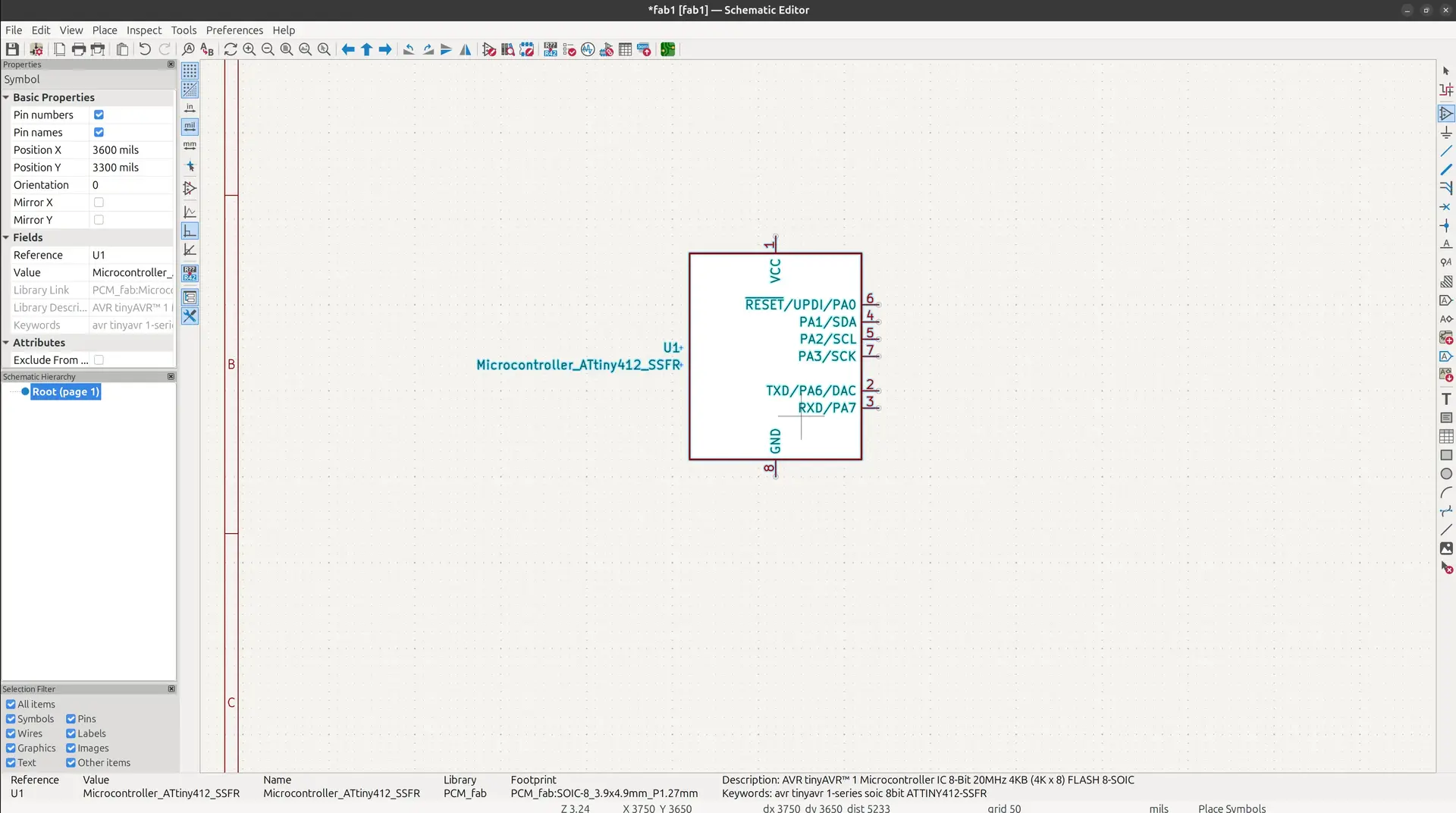The image size is (1456, 813).
Task: Zoom out using the toolbar icon
Action: coord(268,49)
